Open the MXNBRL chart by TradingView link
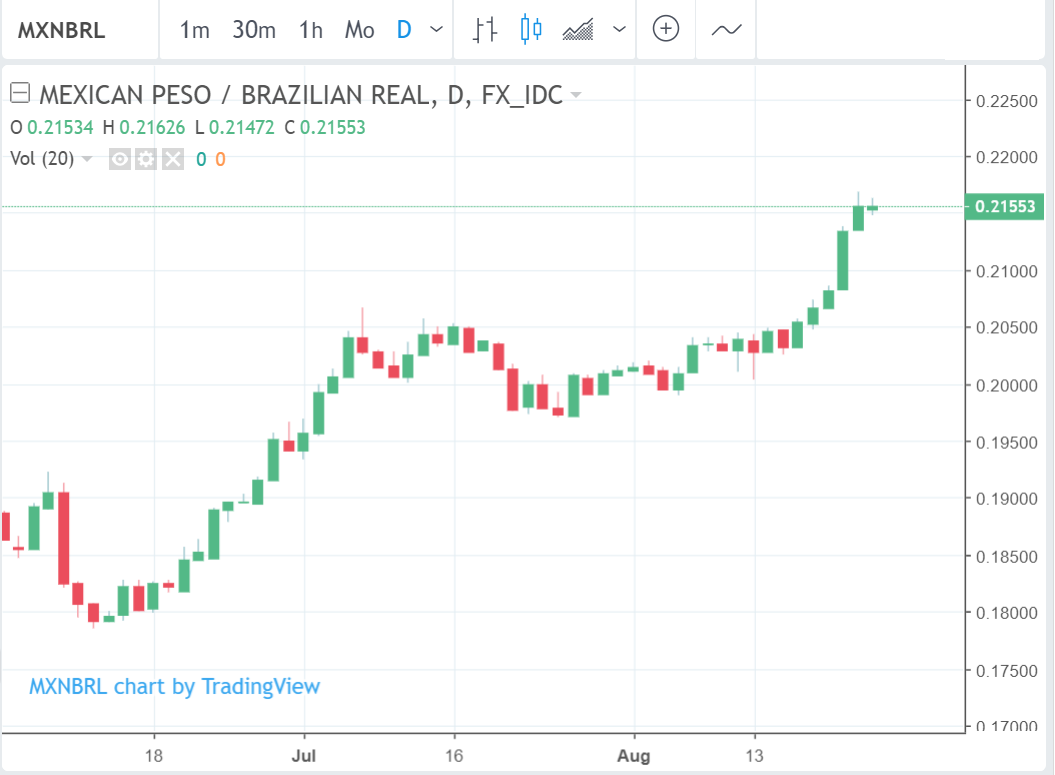1055x775 pixels. [x=175, y=686]
